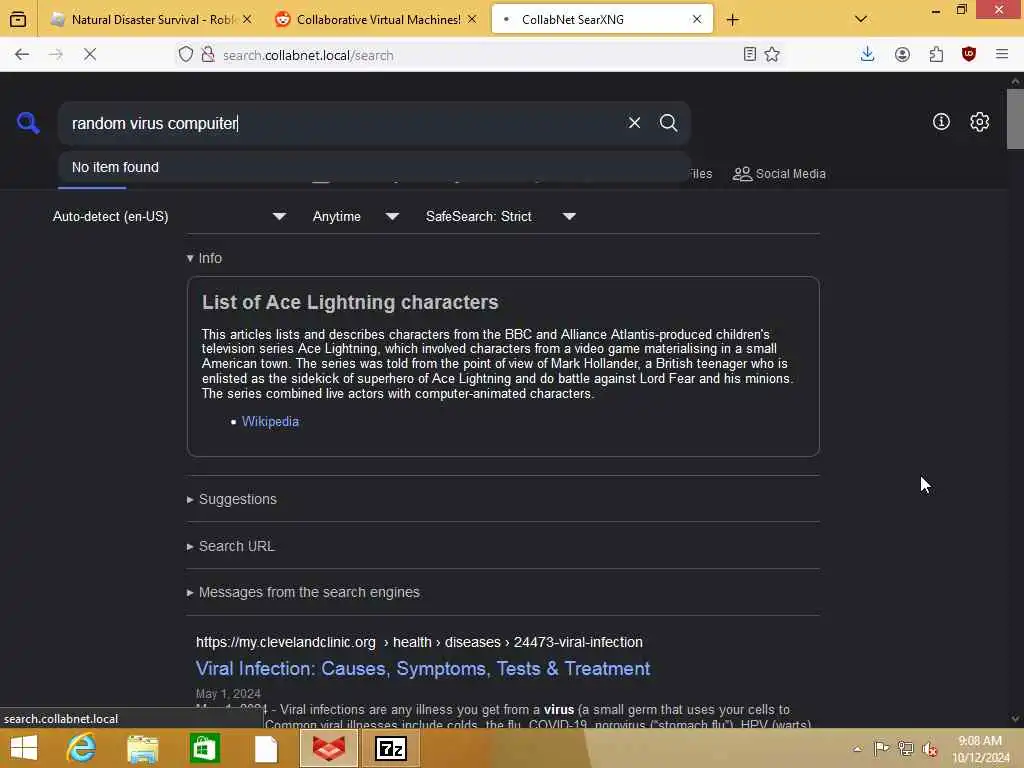Open the Windows Start button

click(24, 748)
